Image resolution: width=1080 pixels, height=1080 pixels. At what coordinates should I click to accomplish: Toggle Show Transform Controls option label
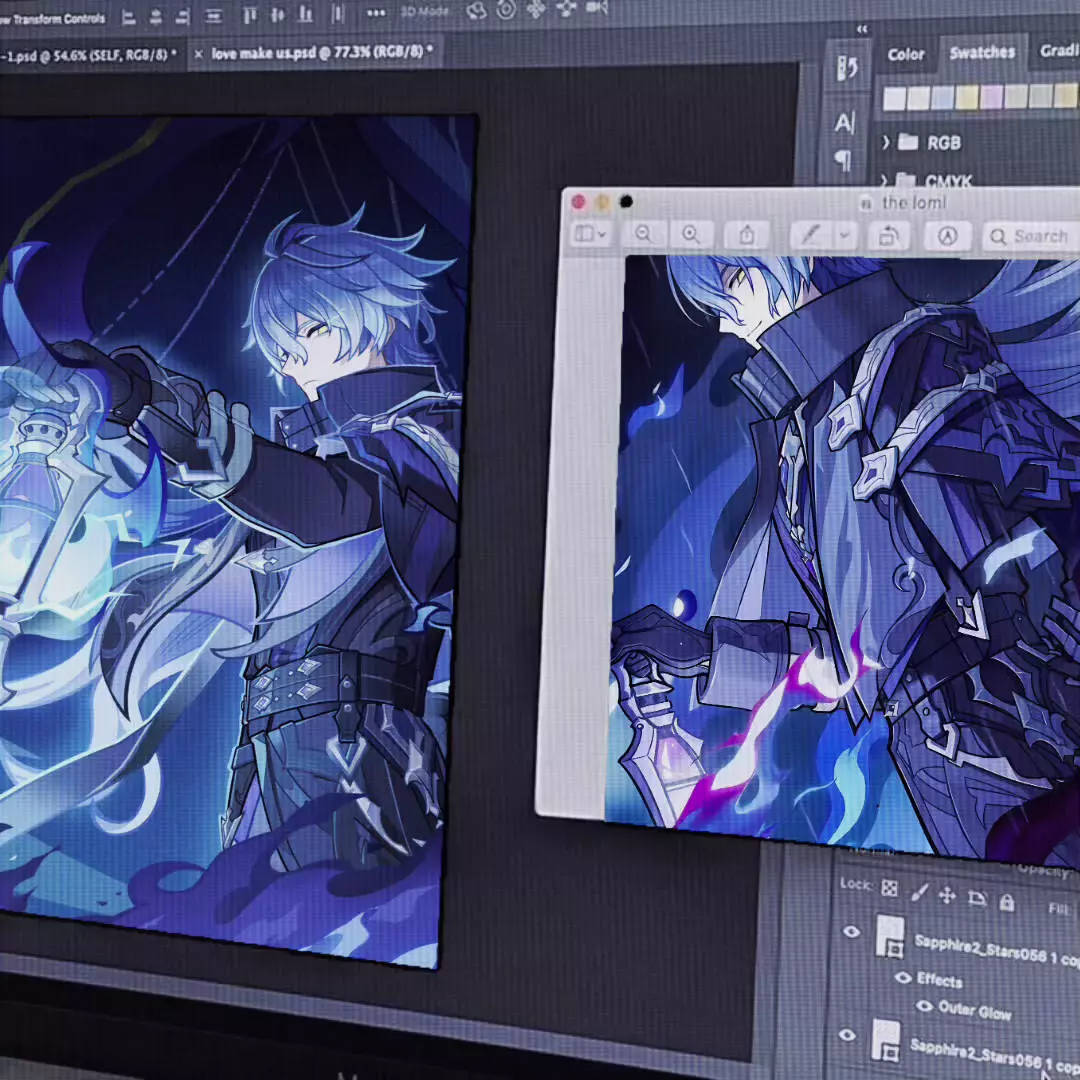(x=53, y=19)
